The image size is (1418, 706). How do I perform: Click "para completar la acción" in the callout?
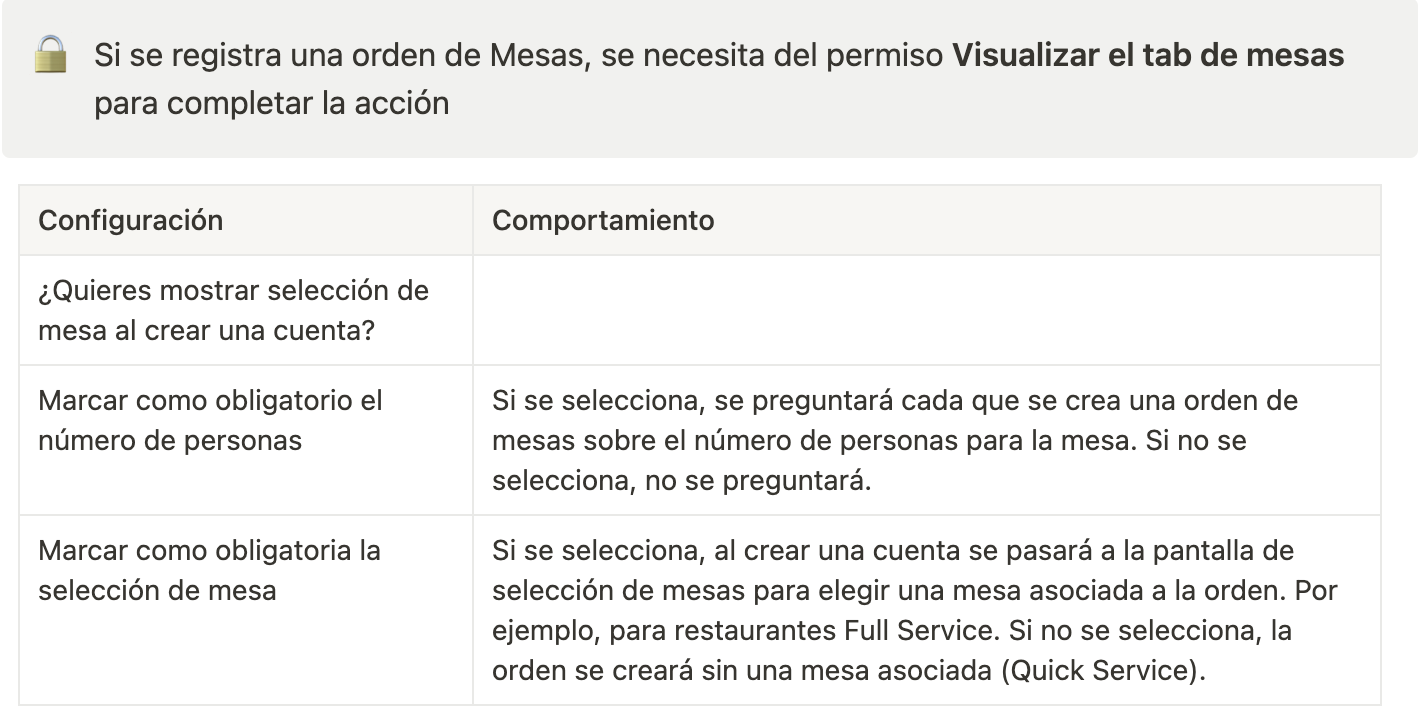[271, 103]
